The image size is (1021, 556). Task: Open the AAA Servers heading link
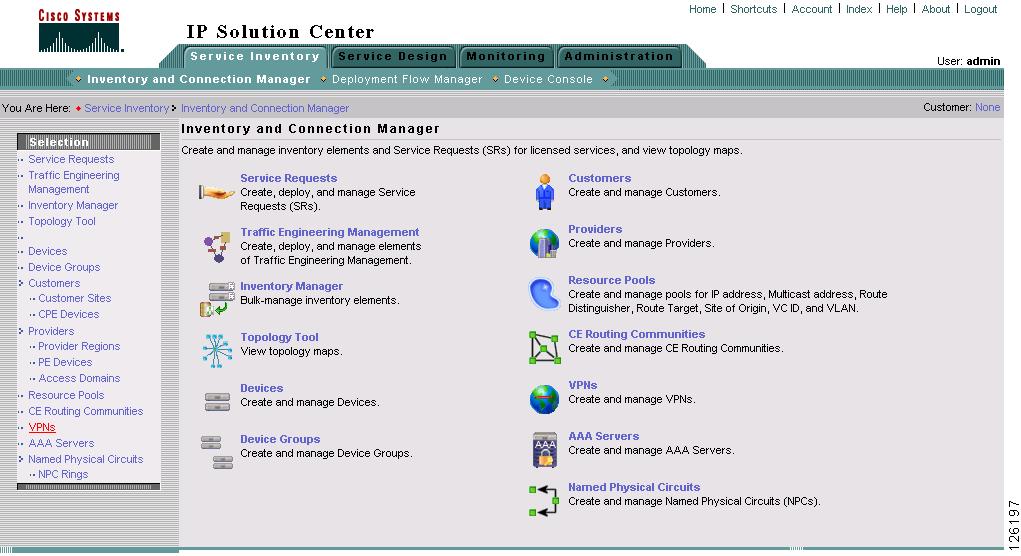click(603, 436)
